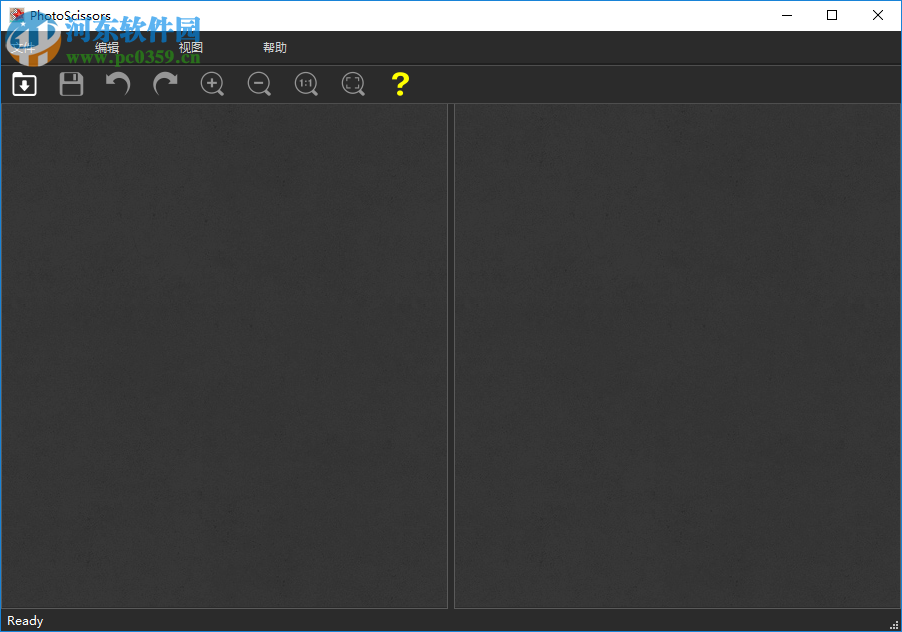The height and width of the screenshot is (632, 902).
Task: Redo the last undone action
Action: [165, 84]
